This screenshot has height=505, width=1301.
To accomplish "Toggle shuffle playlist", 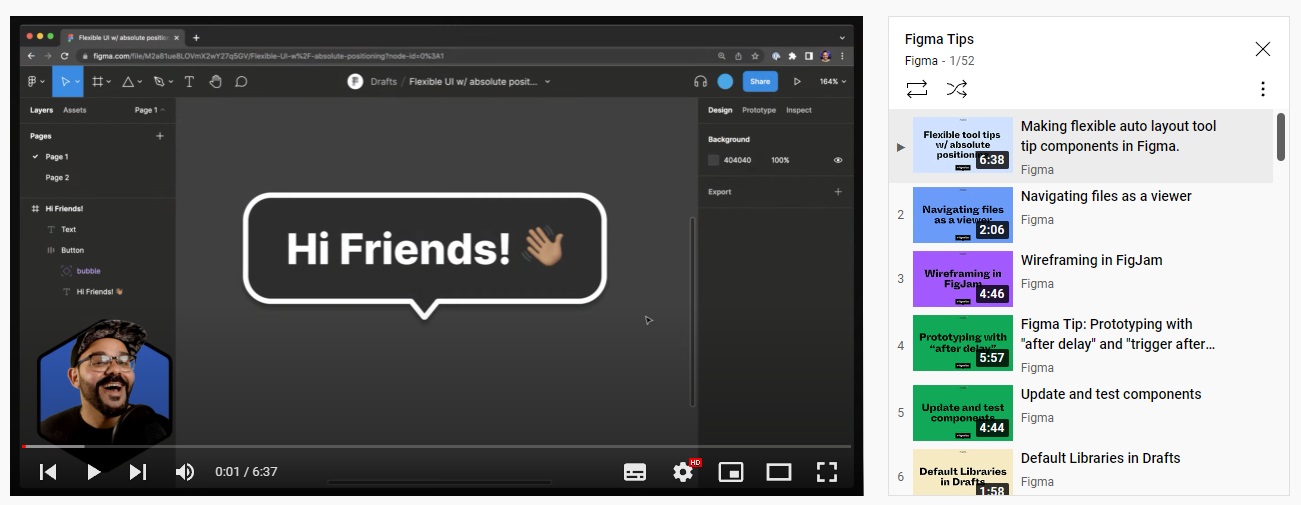I will (957, 89).
